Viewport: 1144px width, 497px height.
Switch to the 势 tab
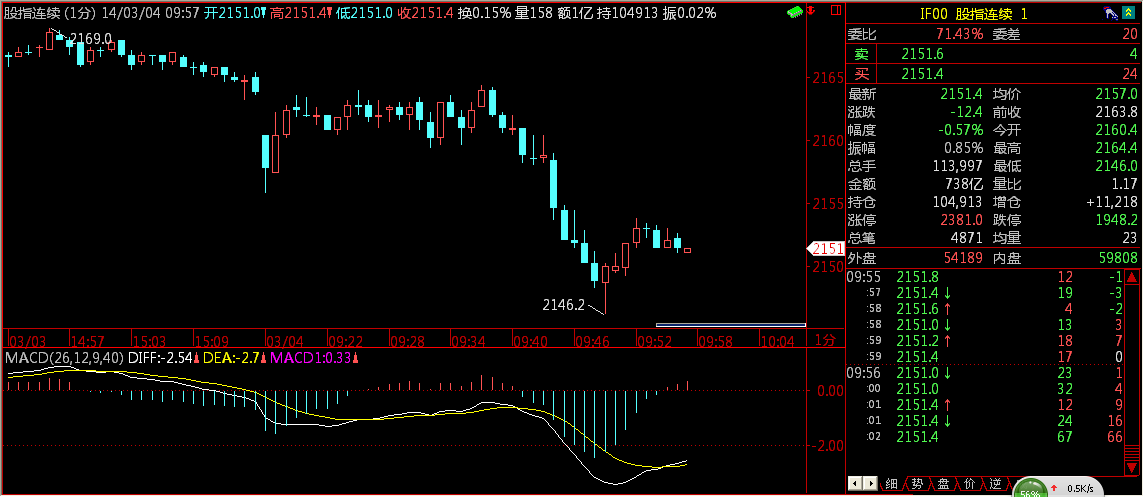pos(917,483)
